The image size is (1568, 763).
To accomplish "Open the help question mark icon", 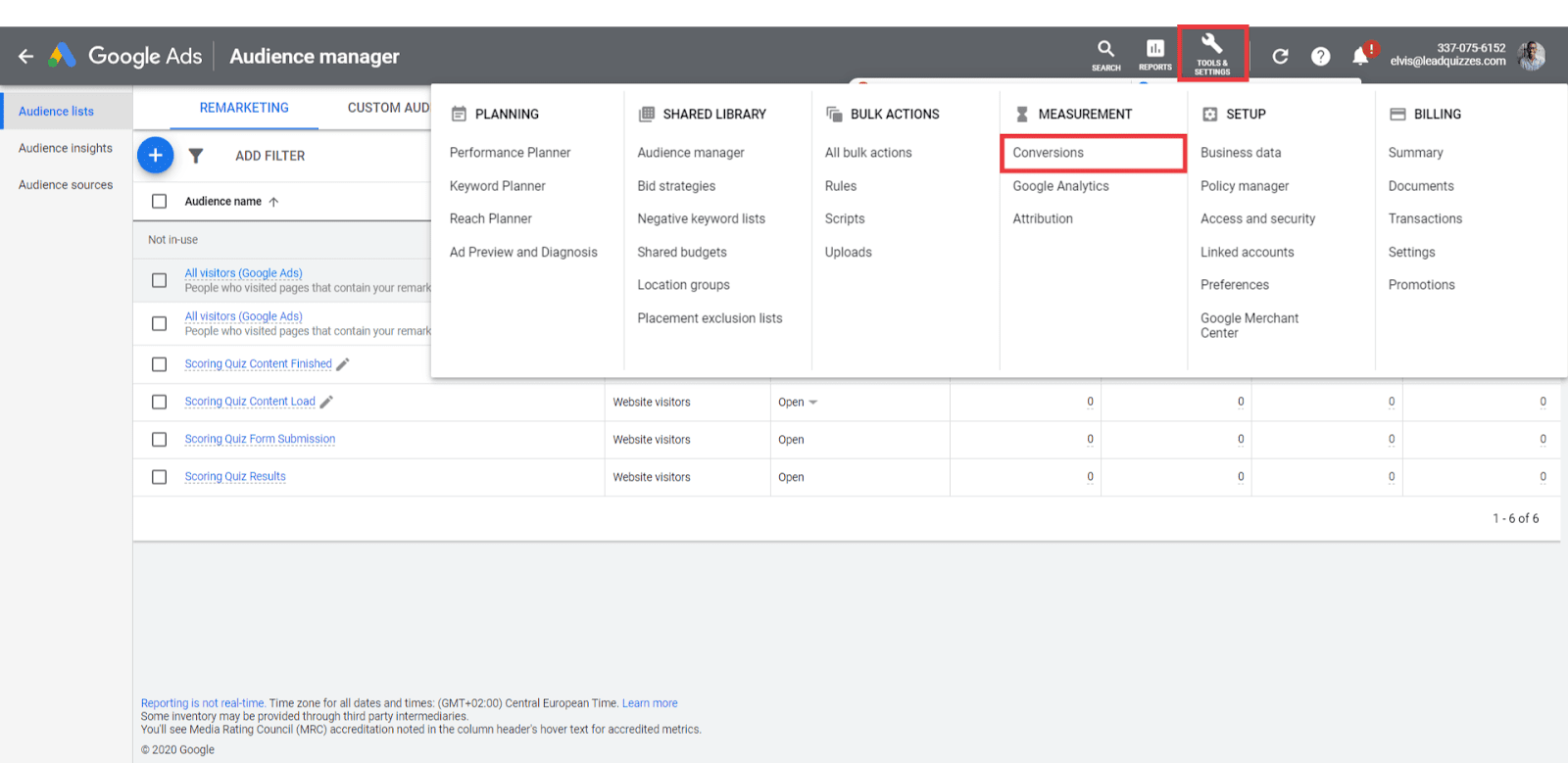I will pos(1321,56).
